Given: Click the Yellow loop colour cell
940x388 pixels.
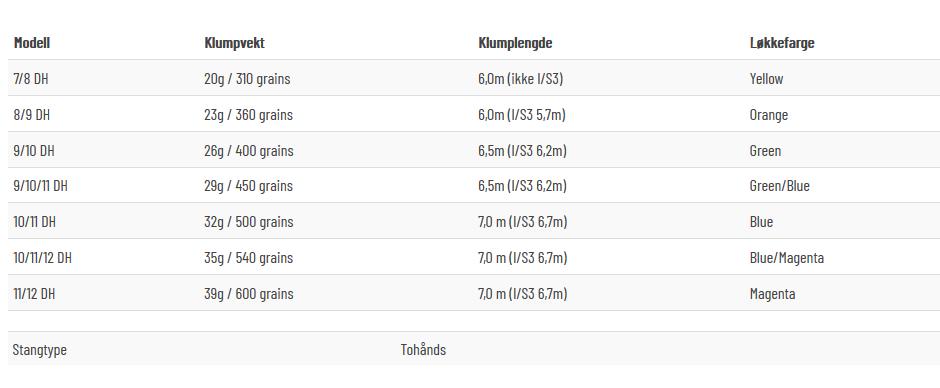Looking at the screenshot, I should tap(766, 79).
